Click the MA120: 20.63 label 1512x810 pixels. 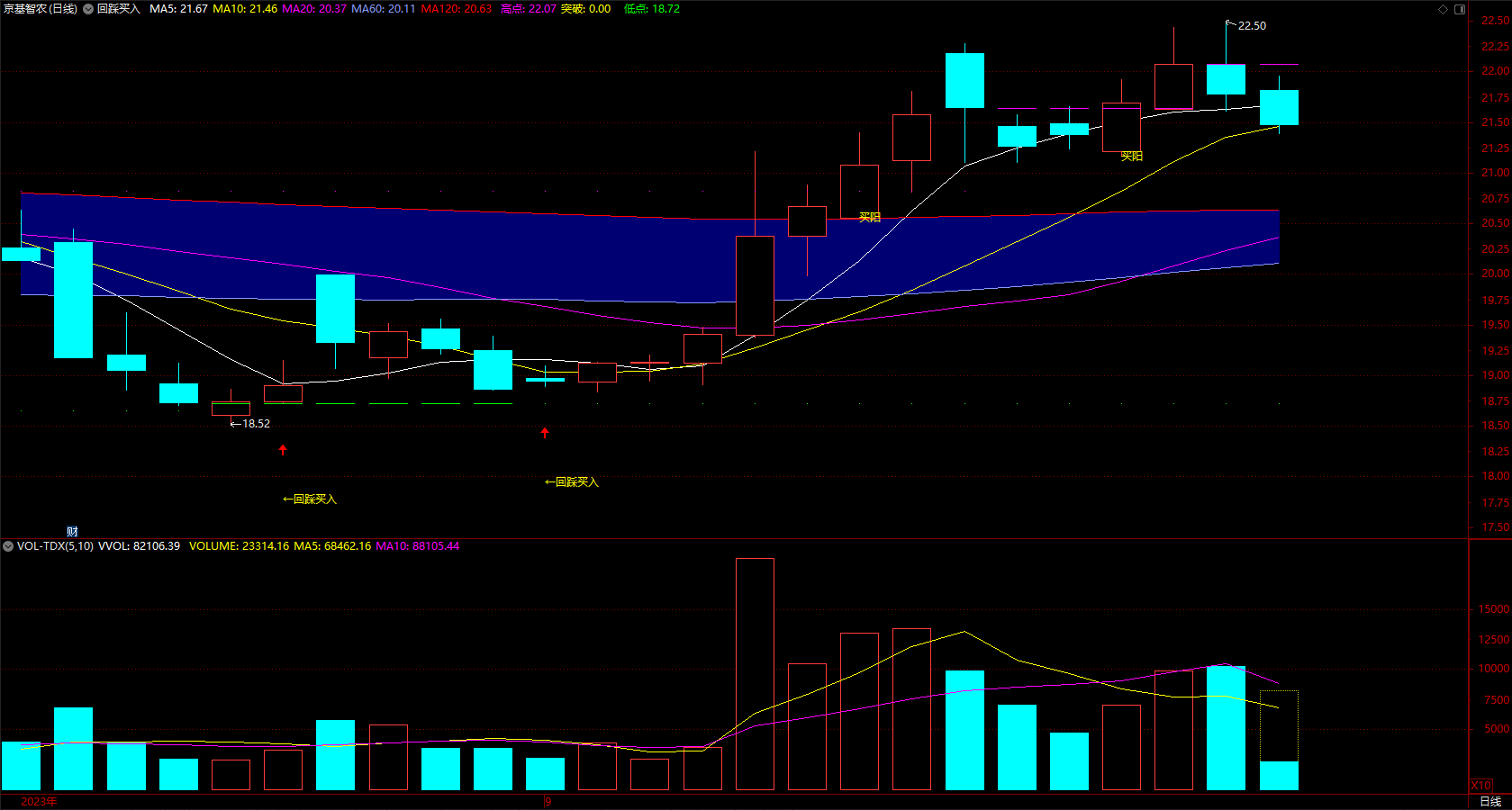(x=457, y=9)
